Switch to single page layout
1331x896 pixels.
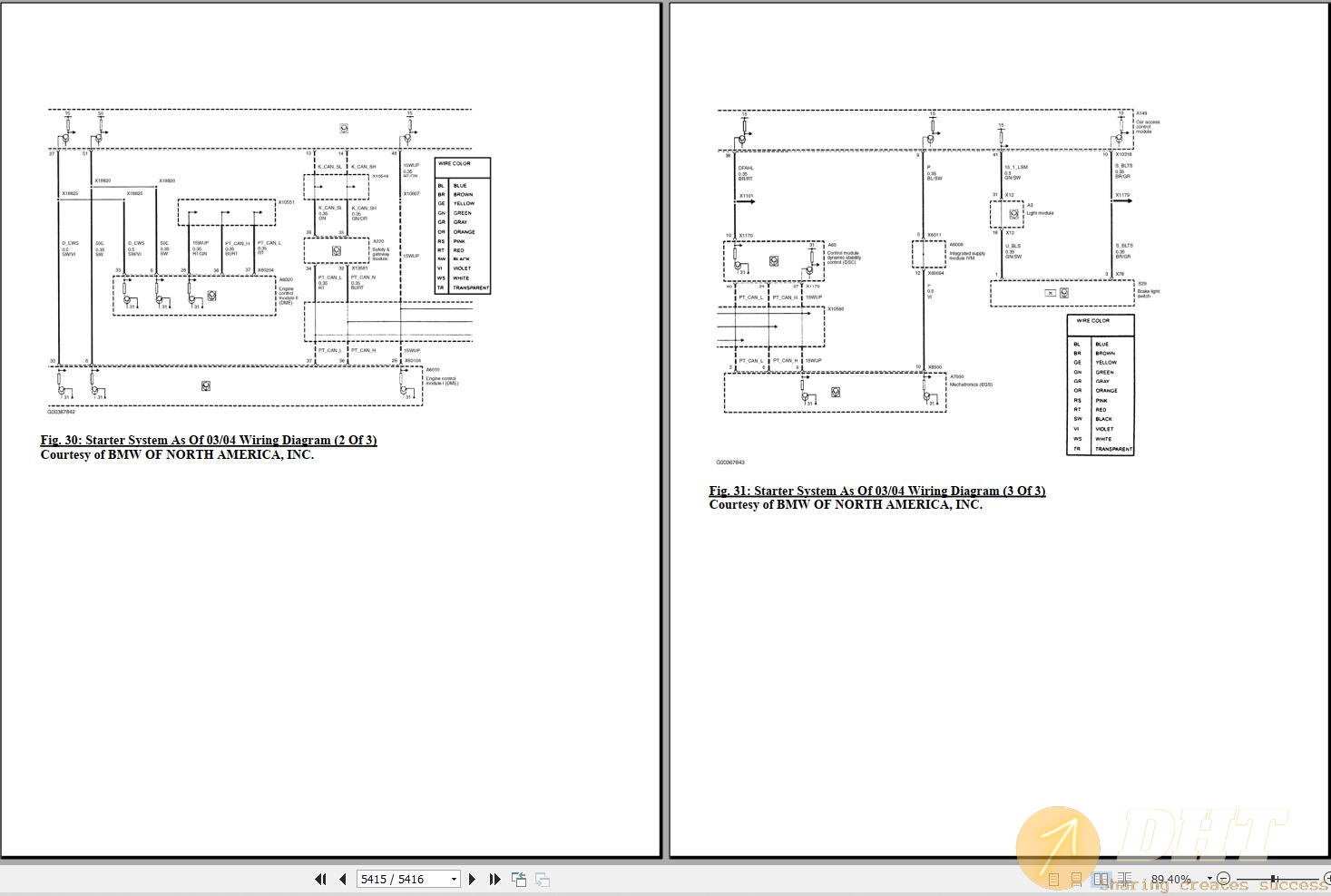pos(1053,879)
